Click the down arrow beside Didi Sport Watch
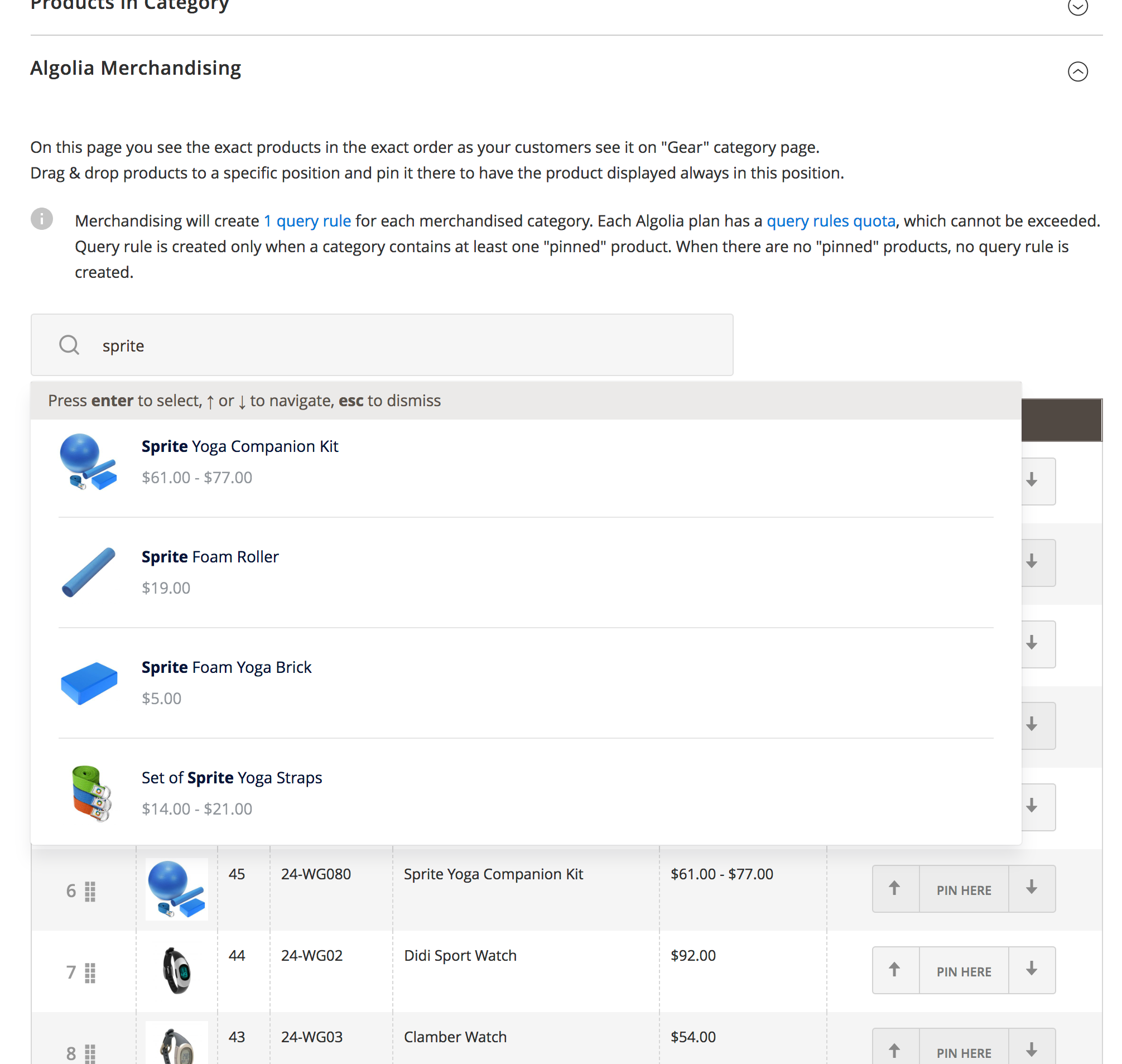The height and width of the screenshot is (1064, 1122). coord(1032,970)
